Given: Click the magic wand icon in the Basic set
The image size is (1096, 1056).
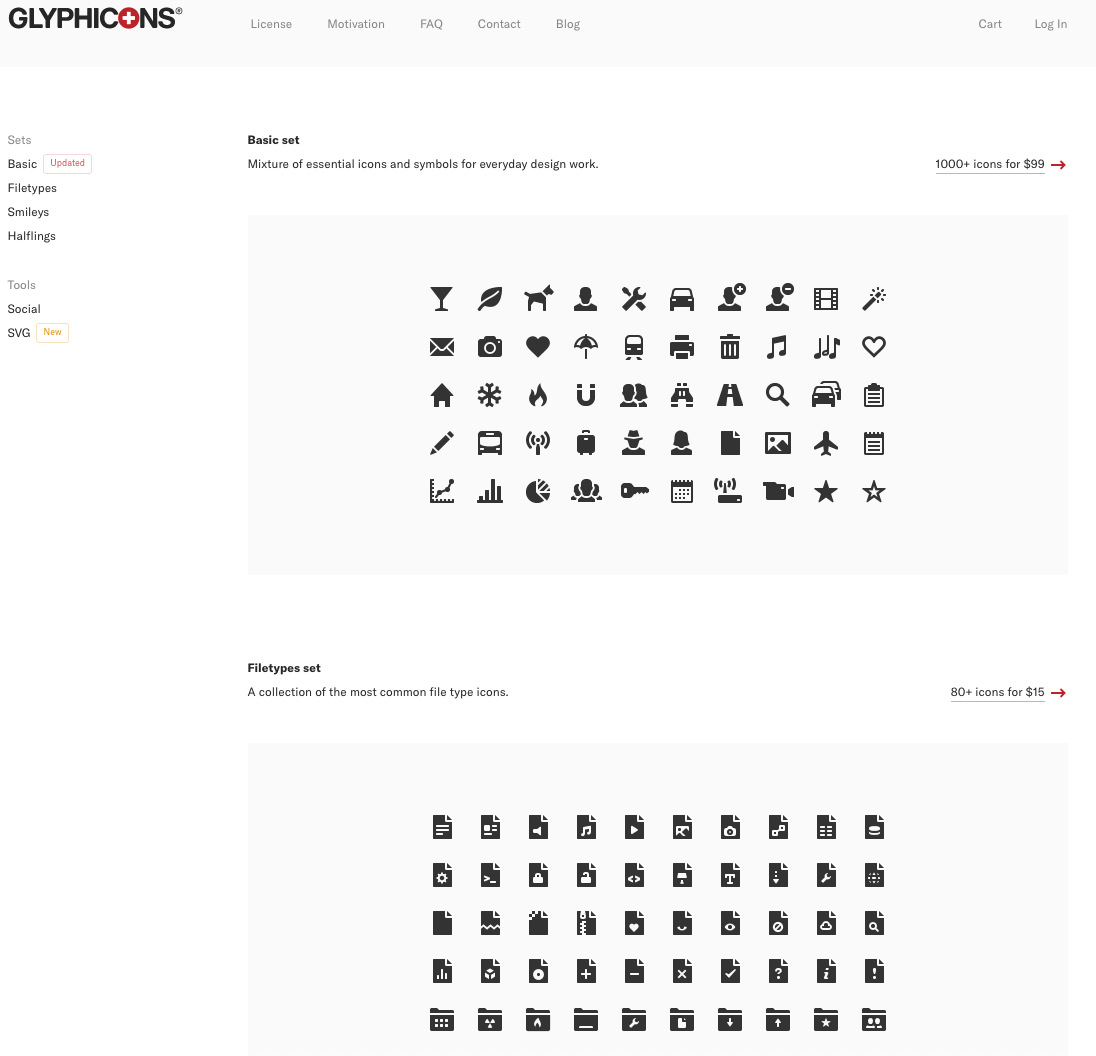Looking at the screenshot, I should (873, 298).
